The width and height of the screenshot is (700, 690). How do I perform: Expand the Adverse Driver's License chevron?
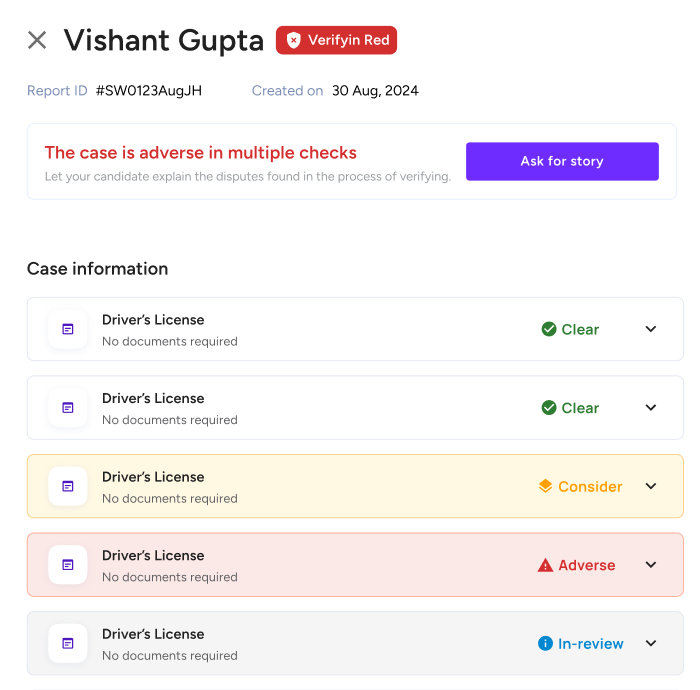coord(651,565)
